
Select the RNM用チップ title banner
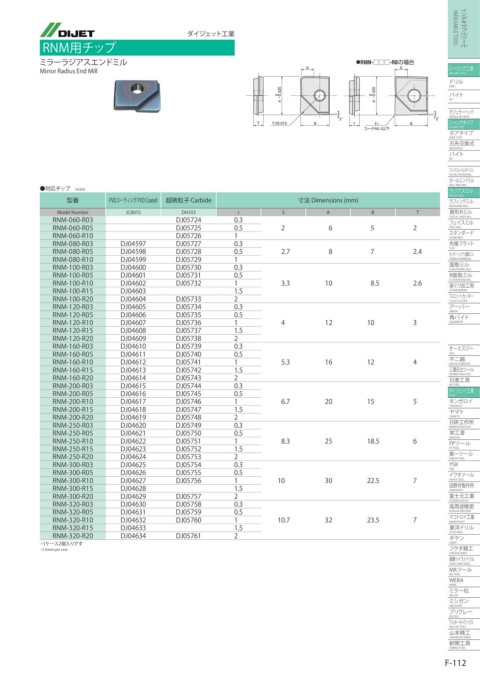(137, 47)
